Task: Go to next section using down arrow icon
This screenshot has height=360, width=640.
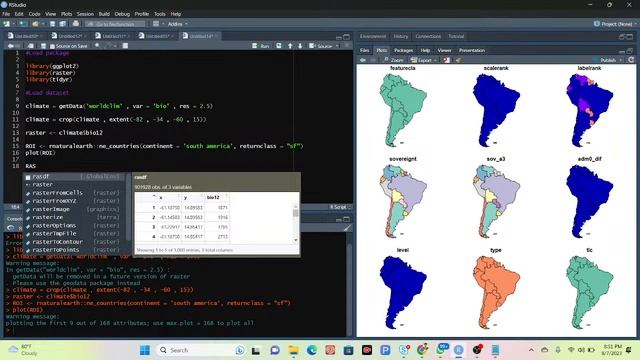Action: coord(300,46)
